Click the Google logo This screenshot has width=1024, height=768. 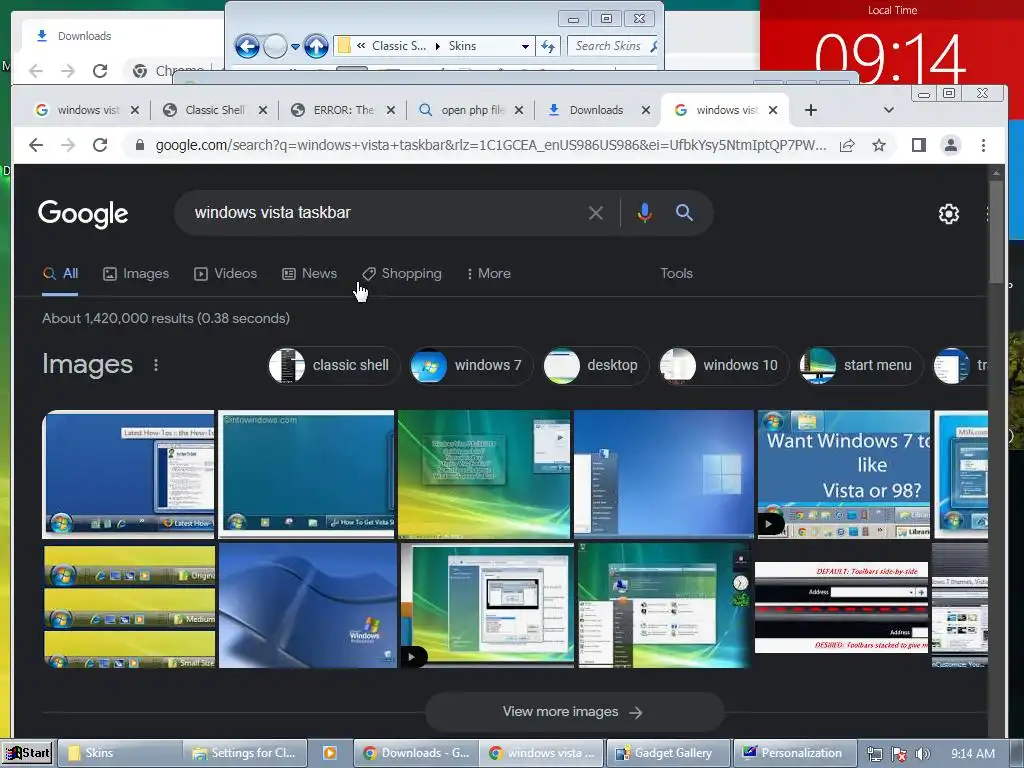(x=83, y=214)
